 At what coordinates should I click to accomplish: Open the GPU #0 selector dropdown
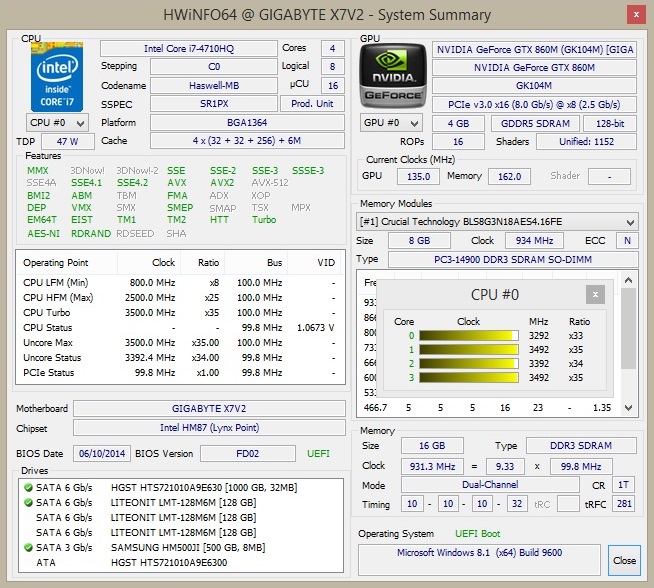(x=391, y=123)
